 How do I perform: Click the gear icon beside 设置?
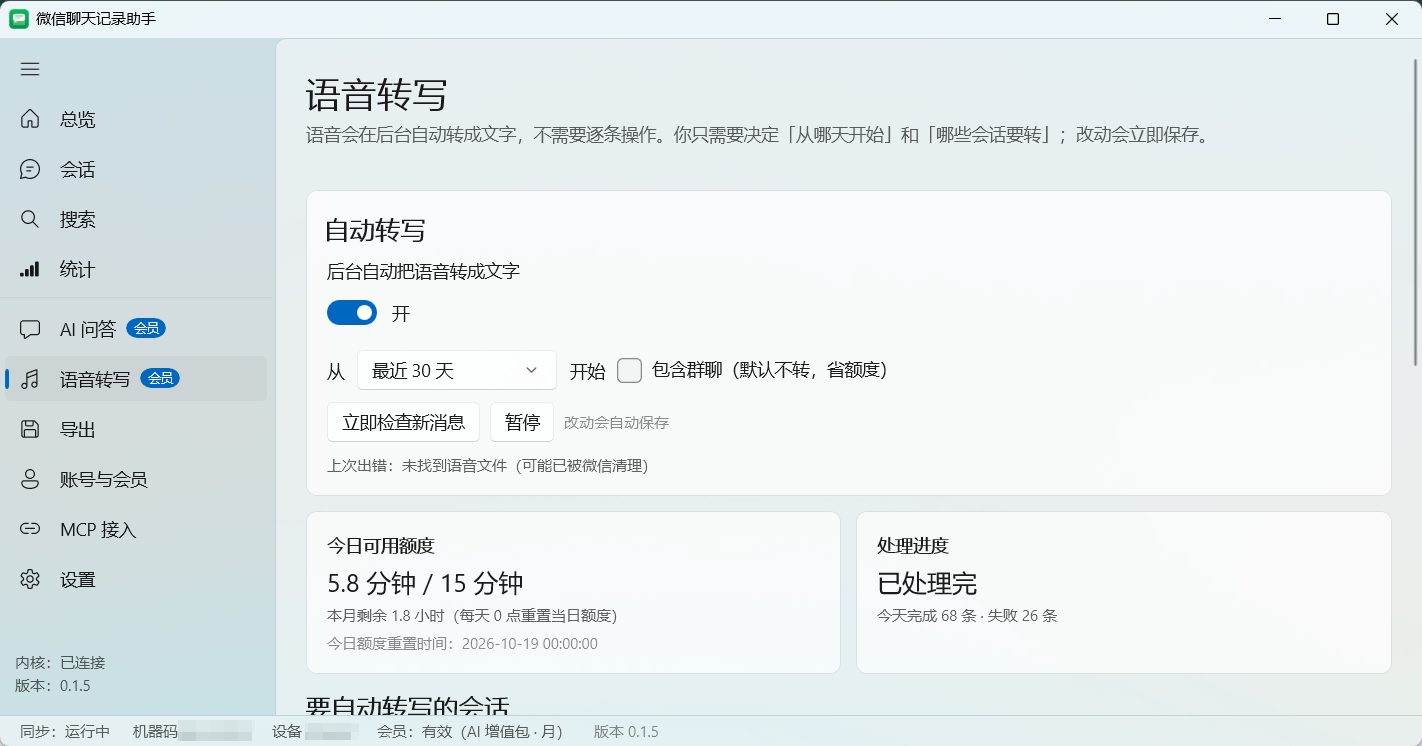pos(30,579)
